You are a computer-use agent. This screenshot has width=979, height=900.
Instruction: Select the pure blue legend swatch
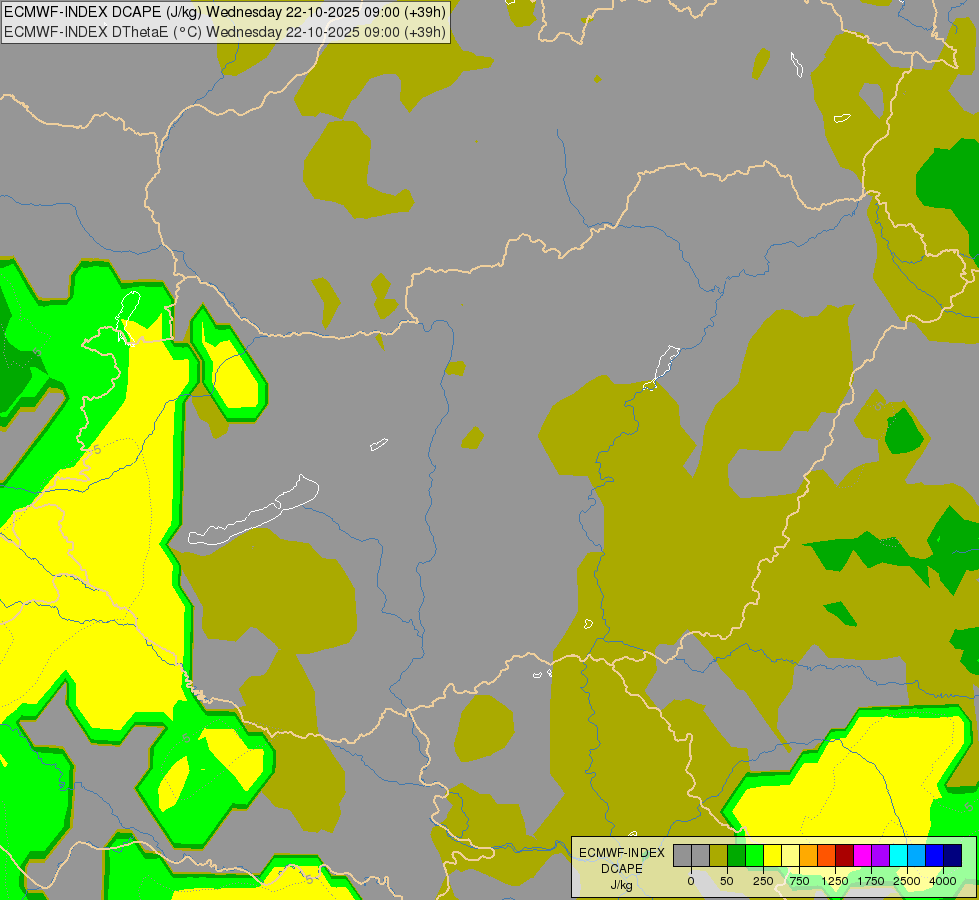(935, 856)
